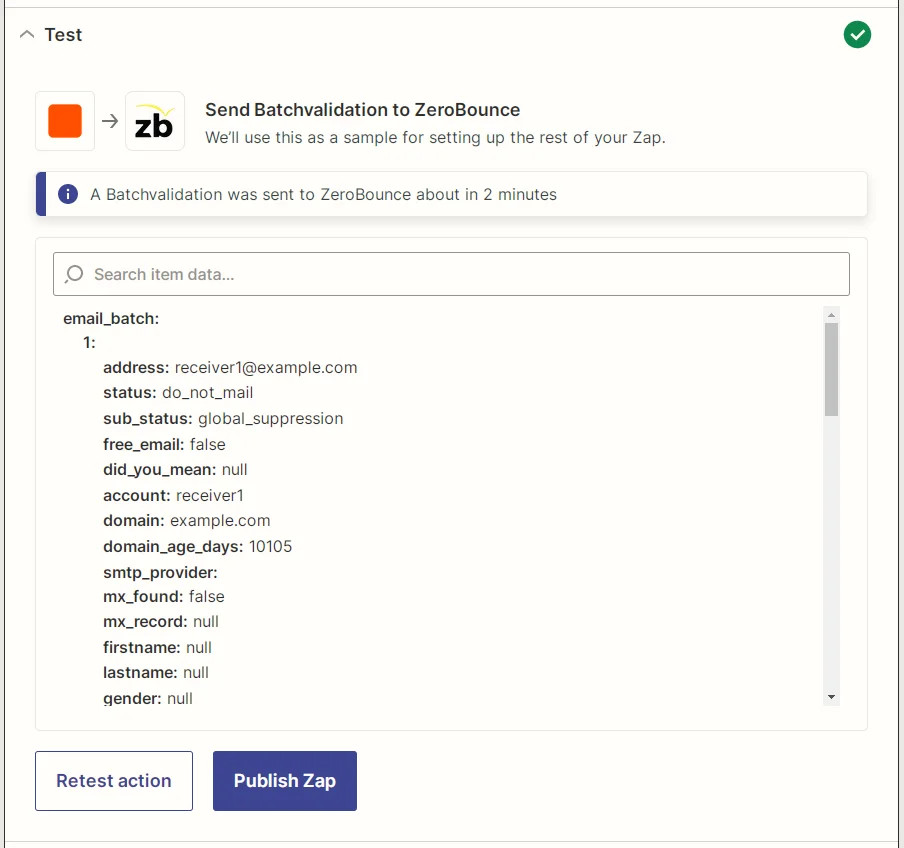This screenshot has height=848, width=904.
Task: Click the scrollbar down arrow
Action: (x=831, y=696)
